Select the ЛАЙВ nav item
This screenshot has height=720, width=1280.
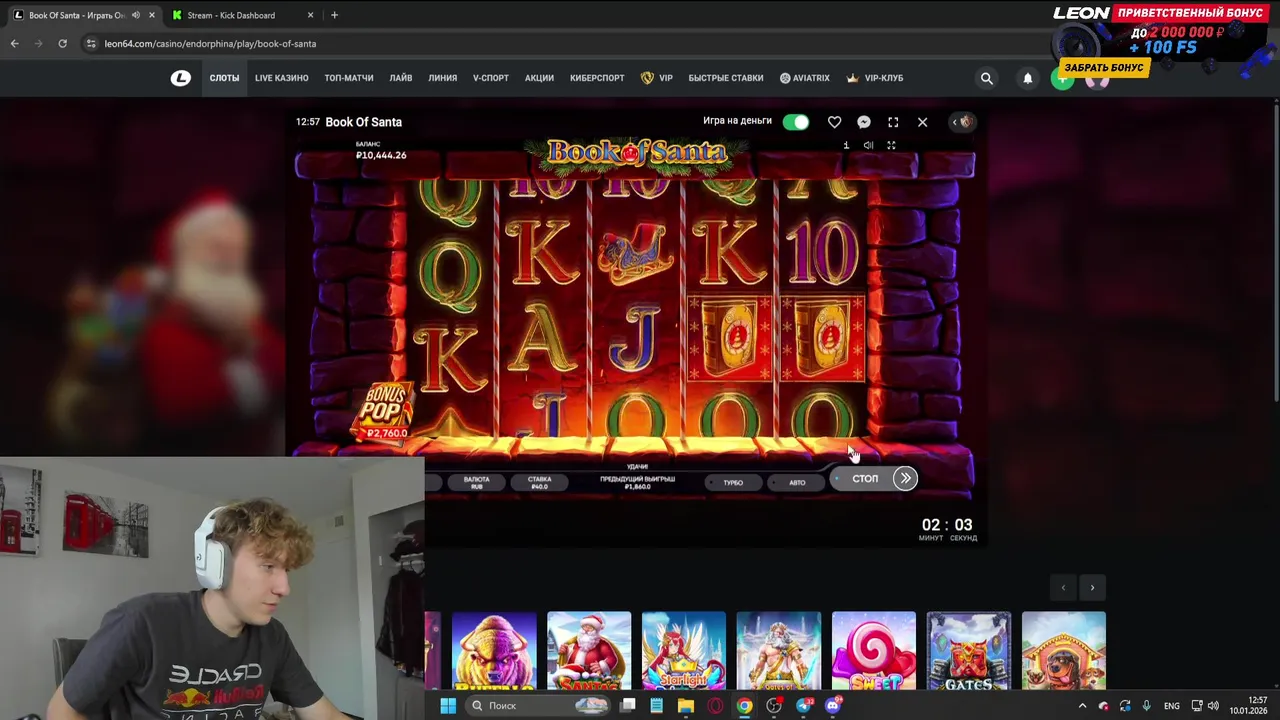point(401,78)
